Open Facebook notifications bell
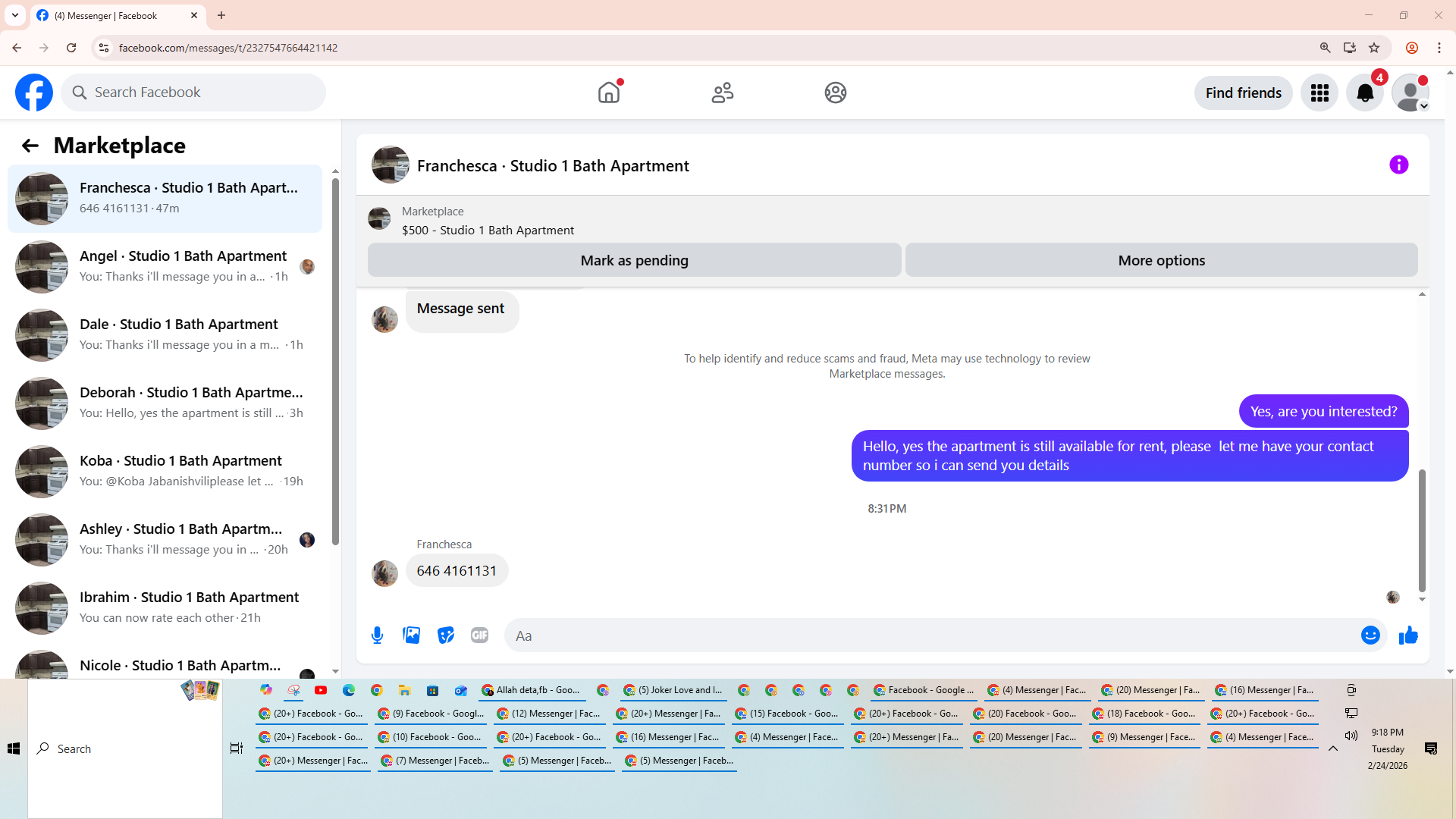The height and width of the screenshot is (819, 1456). pyautogui.click(x=1364, y=93)
